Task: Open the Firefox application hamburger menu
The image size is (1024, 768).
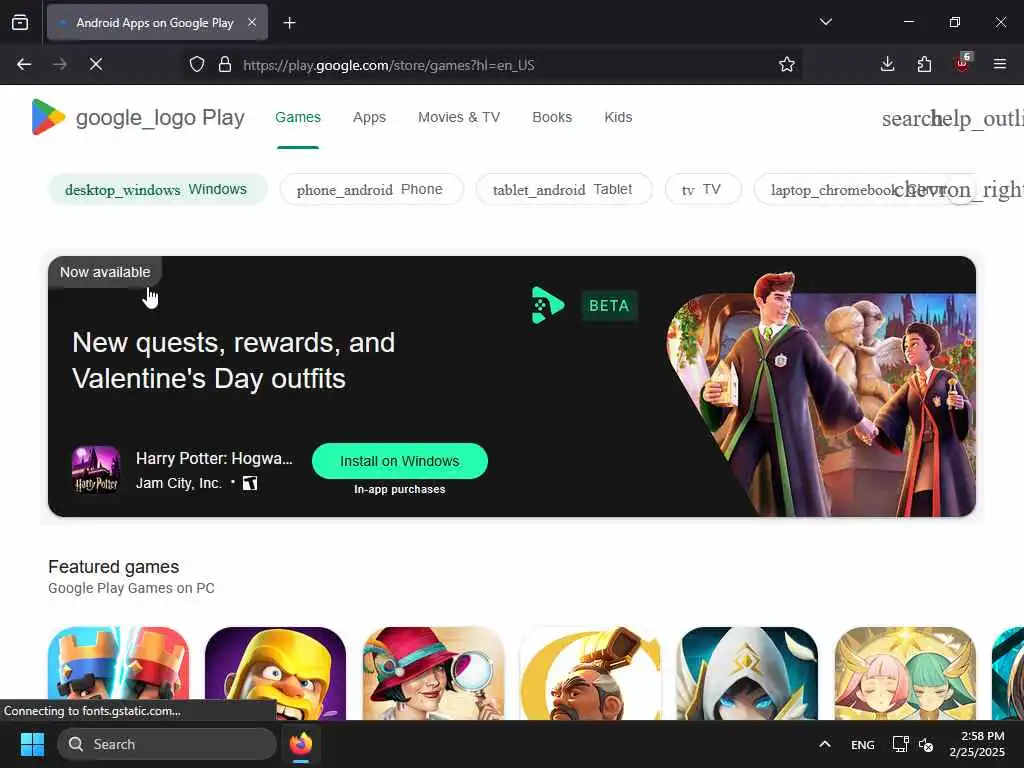Action: click(999, 64)
